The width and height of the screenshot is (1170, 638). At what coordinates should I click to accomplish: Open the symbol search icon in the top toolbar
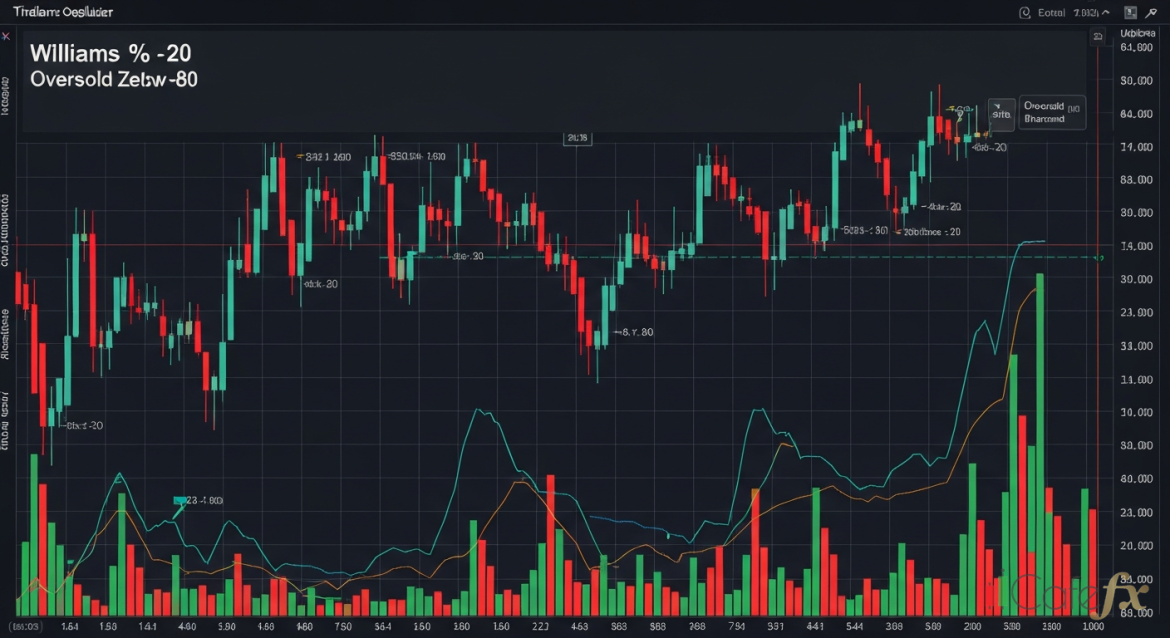coord(1024,12)
